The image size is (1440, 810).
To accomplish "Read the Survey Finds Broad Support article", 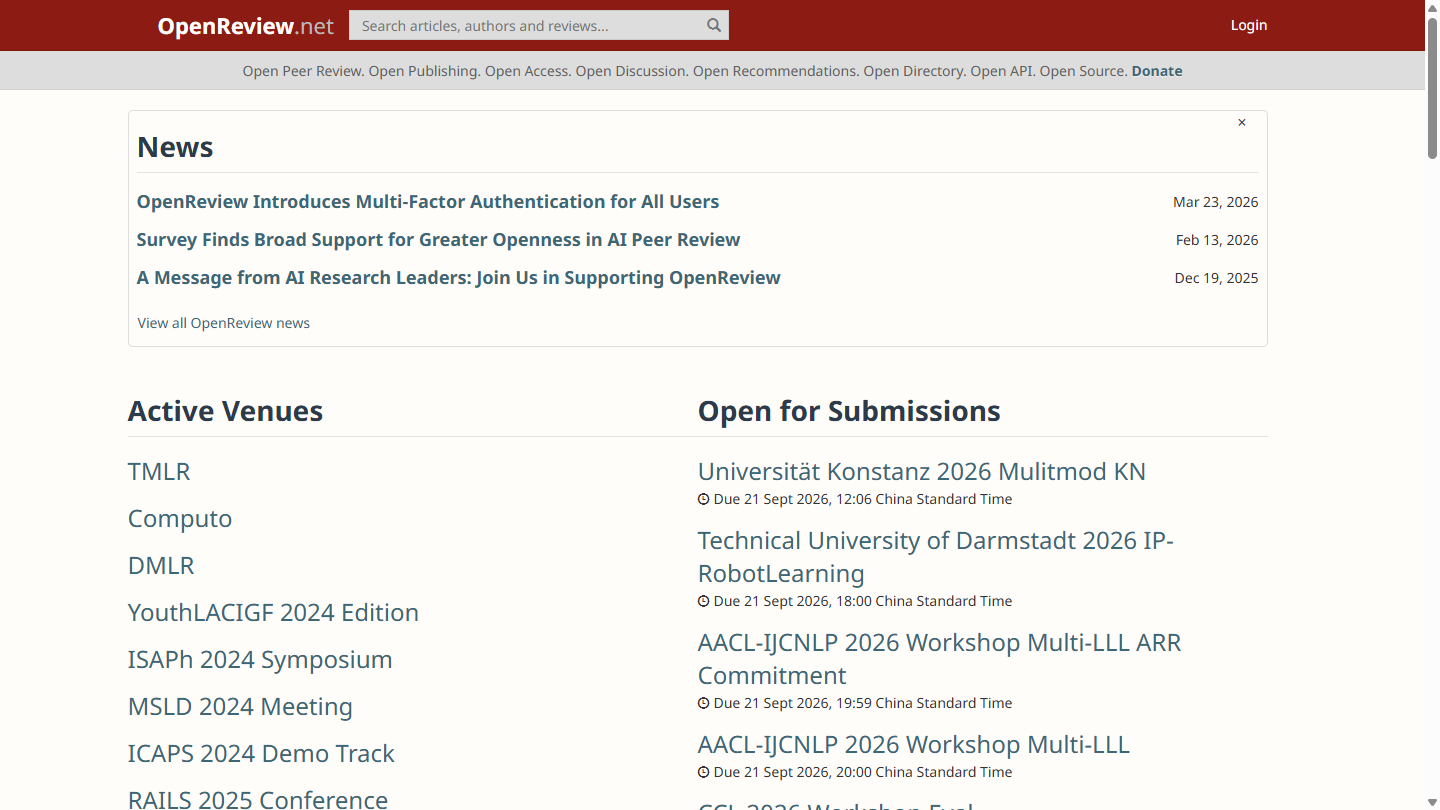I will (x=438, y=240).
